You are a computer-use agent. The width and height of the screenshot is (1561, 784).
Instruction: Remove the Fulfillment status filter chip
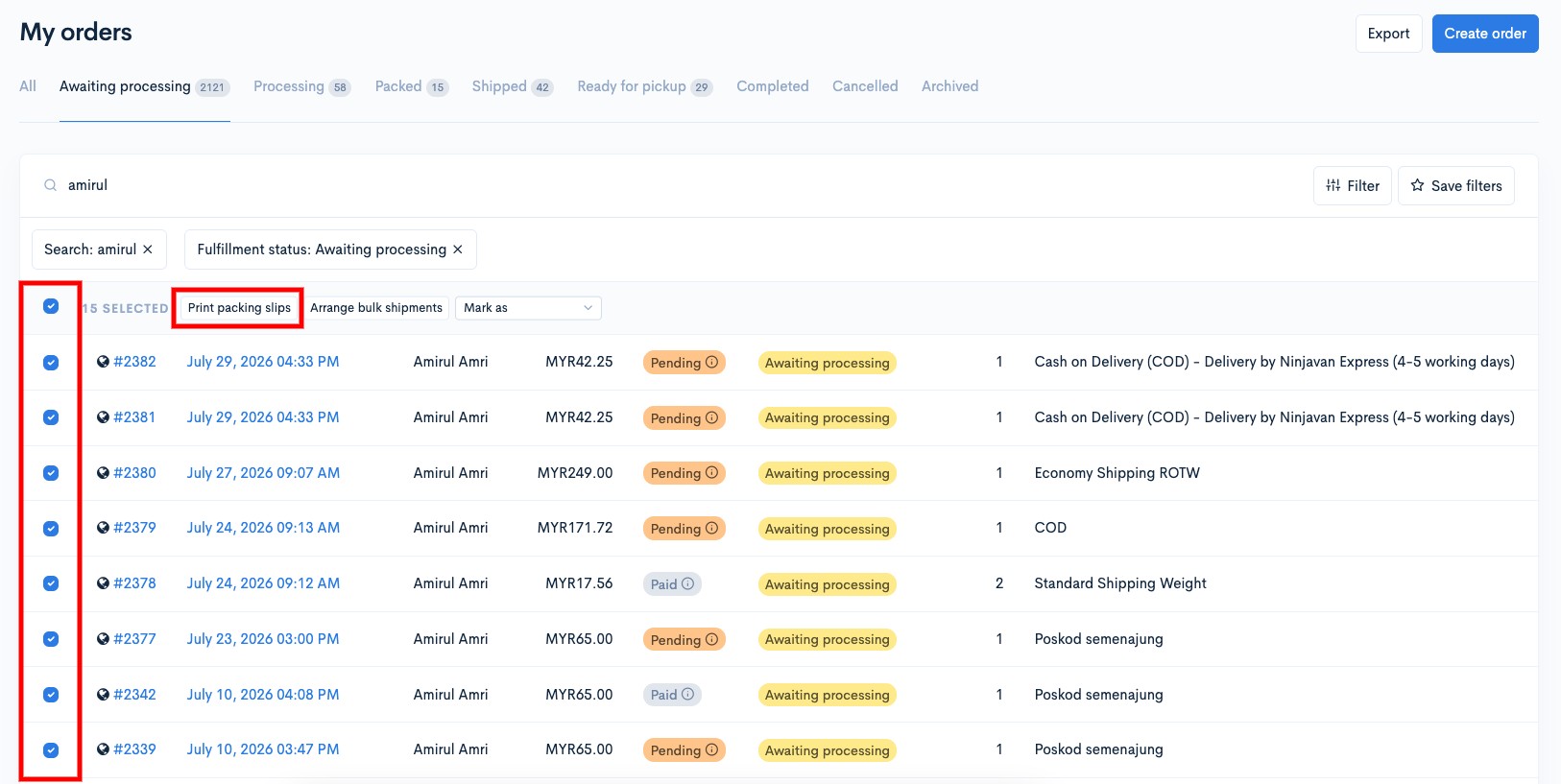coord(458,249)
